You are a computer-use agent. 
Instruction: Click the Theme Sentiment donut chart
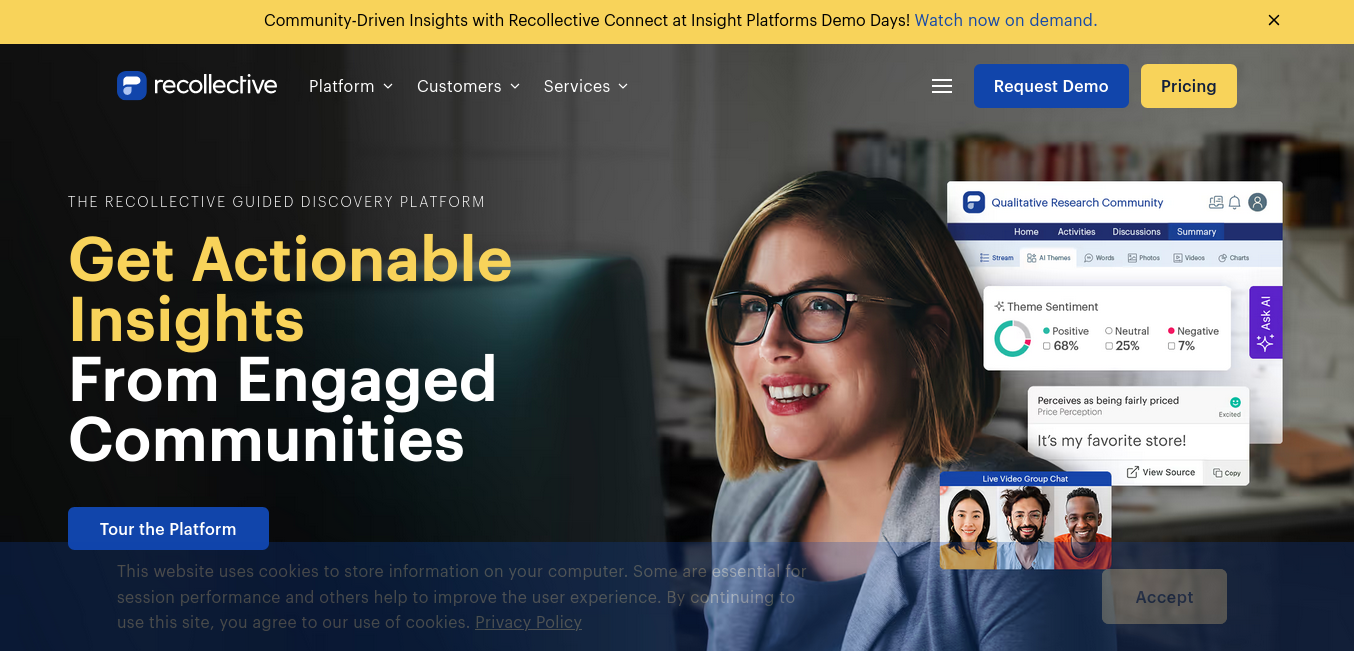click(x=1012, y=339)
